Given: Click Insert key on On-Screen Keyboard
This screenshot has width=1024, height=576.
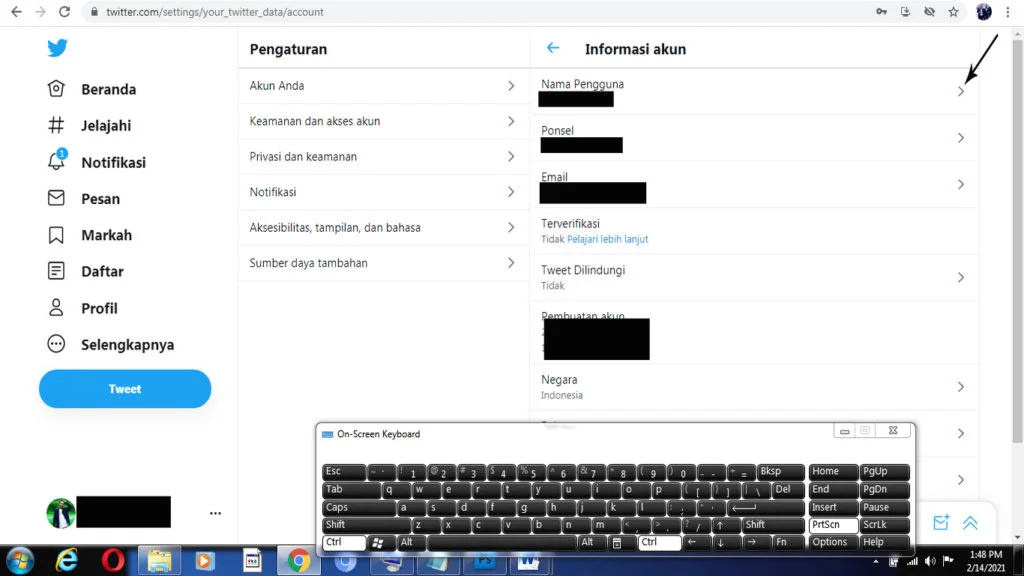Looking at the screenshot, I should tap(832, 507).
